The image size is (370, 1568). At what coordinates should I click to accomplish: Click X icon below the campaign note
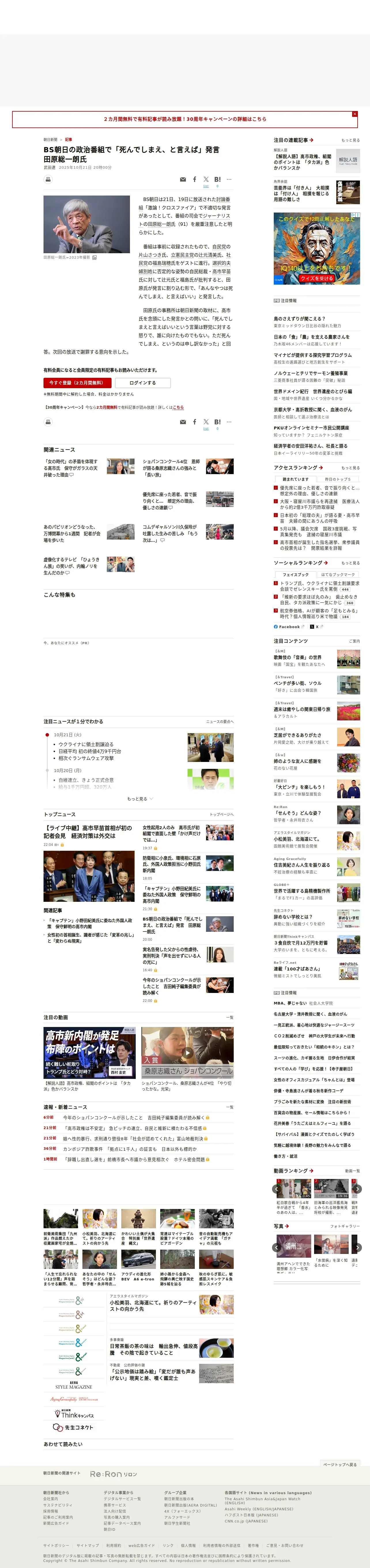(206, 422)
